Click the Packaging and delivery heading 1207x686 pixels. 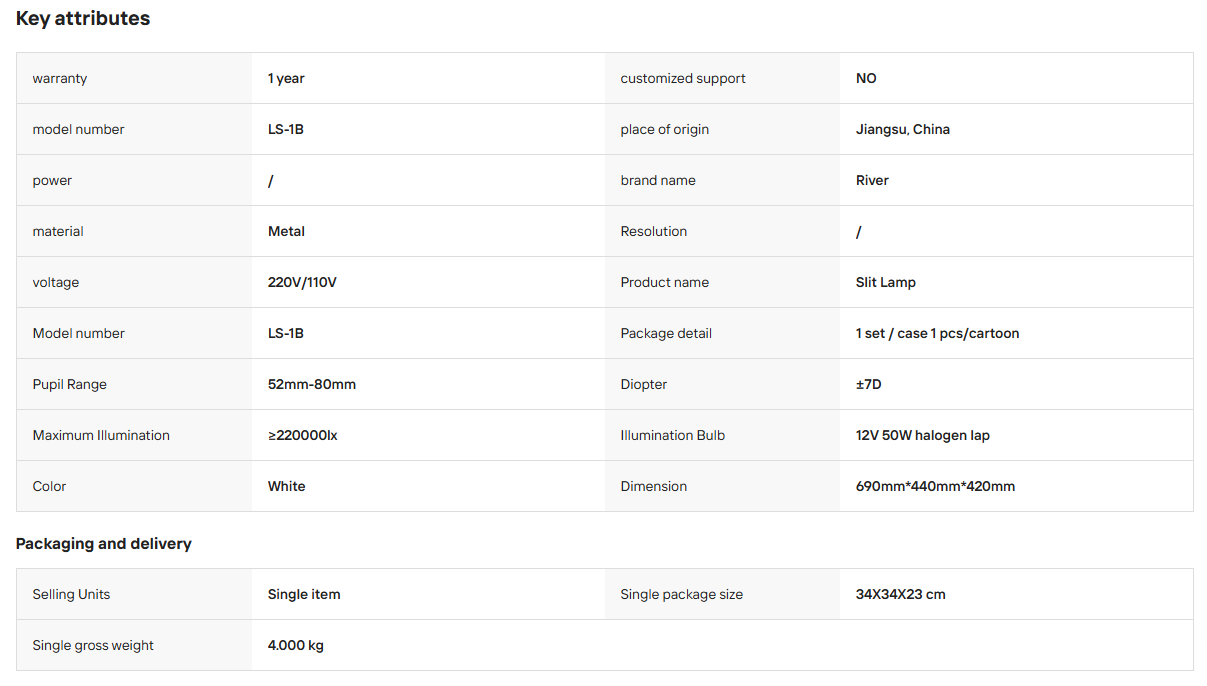104,544
